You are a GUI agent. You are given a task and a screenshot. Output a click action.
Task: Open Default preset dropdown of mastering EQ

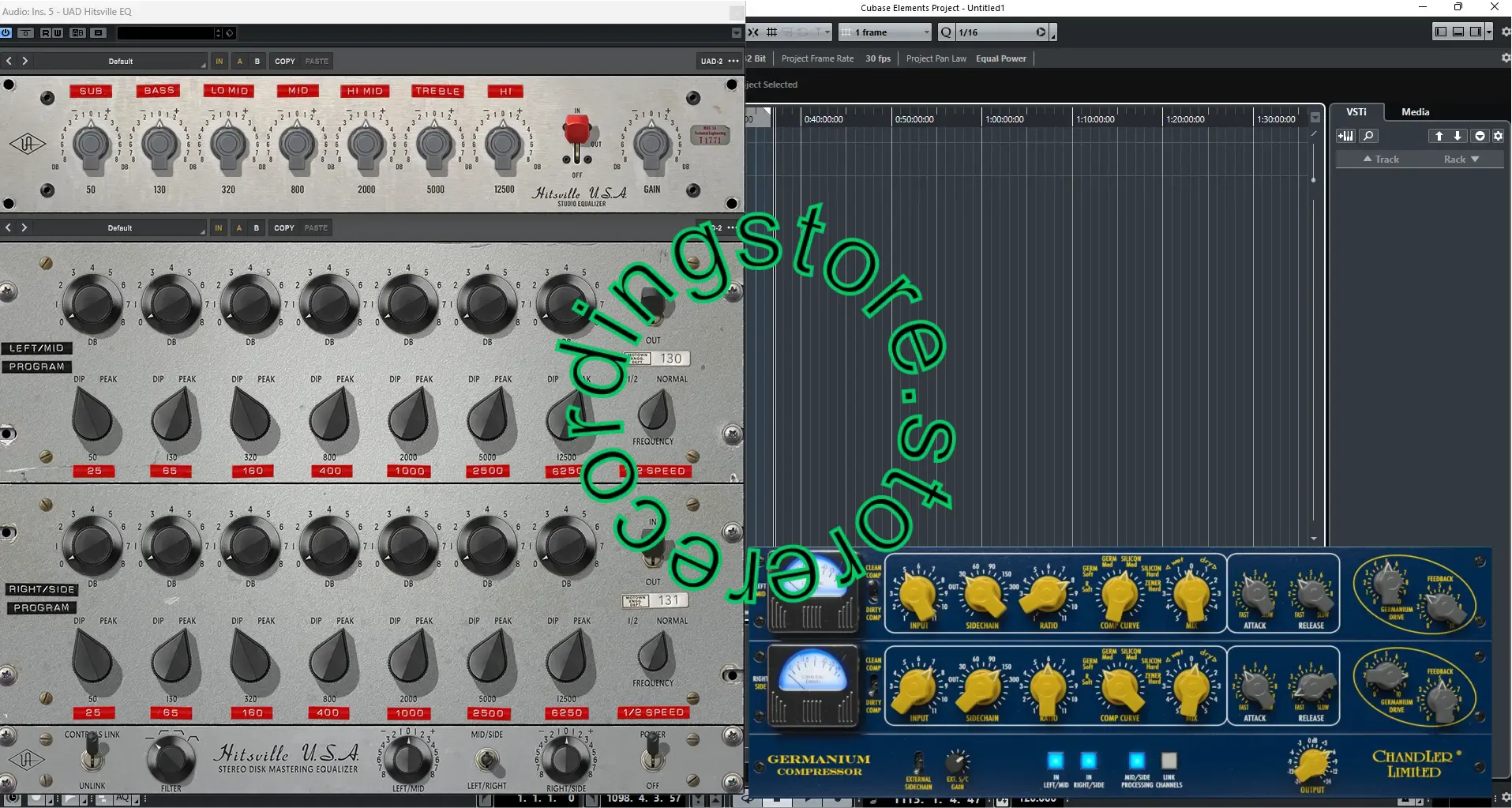120,227
